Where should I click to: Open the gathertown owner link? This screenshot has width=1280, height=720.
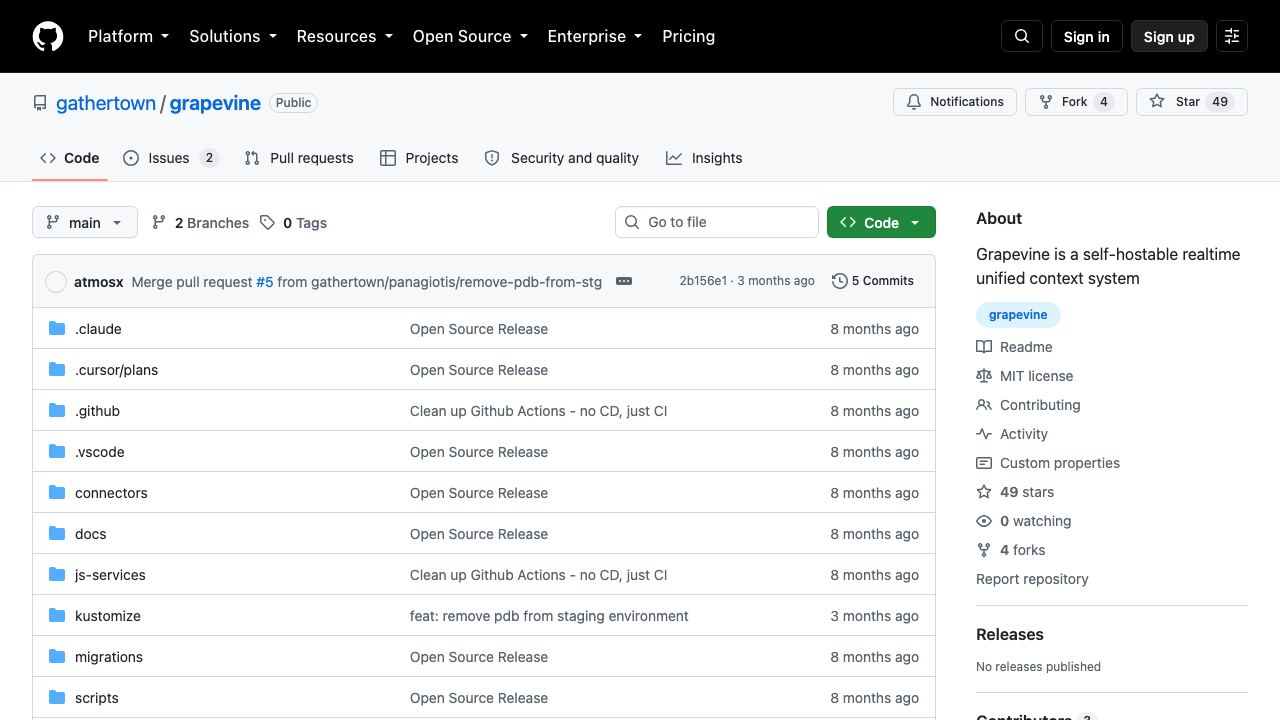(106, 103)
